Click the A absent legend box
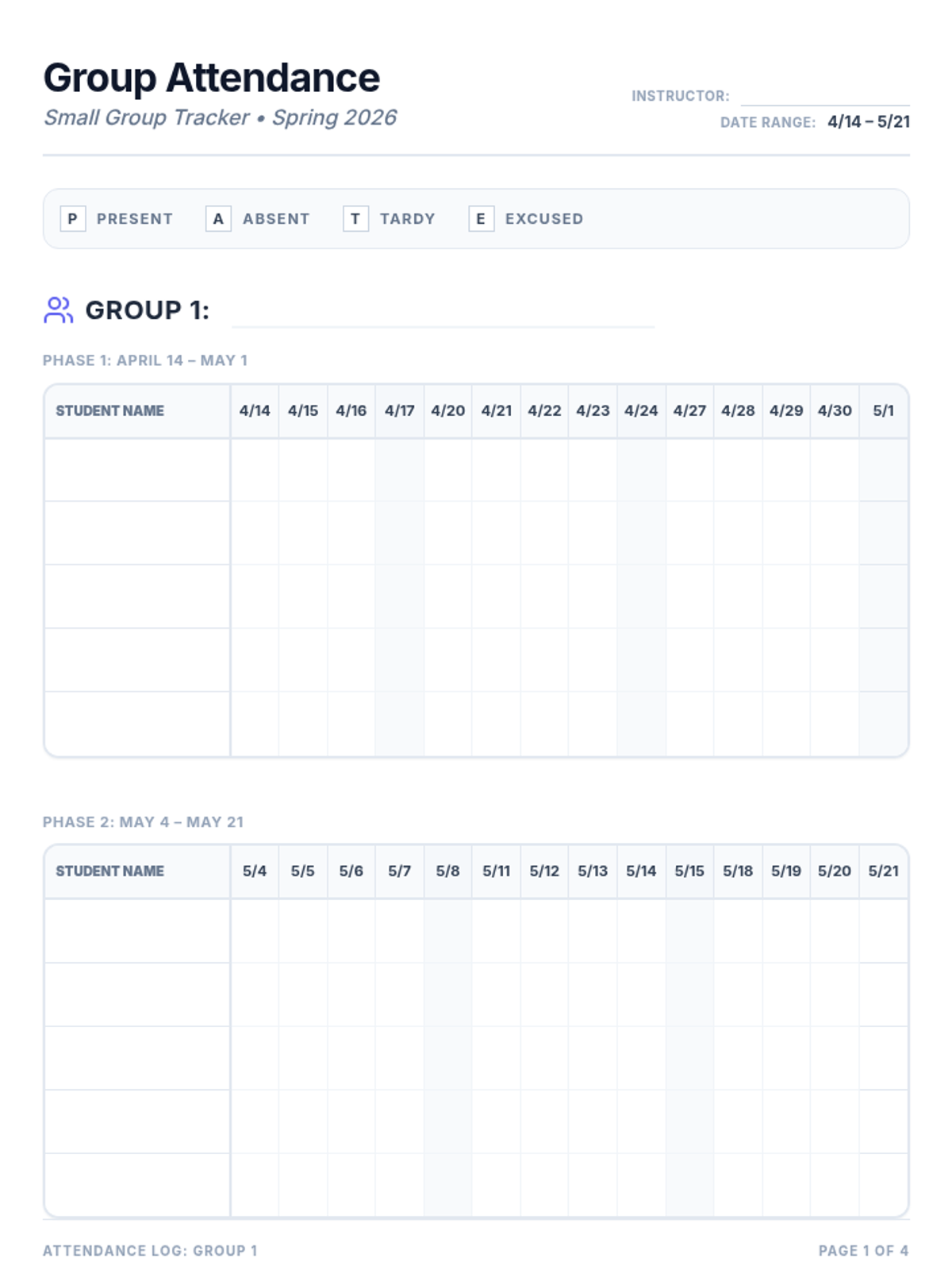This screenshot has width=952, height=1270. click(x=218, y=218)
